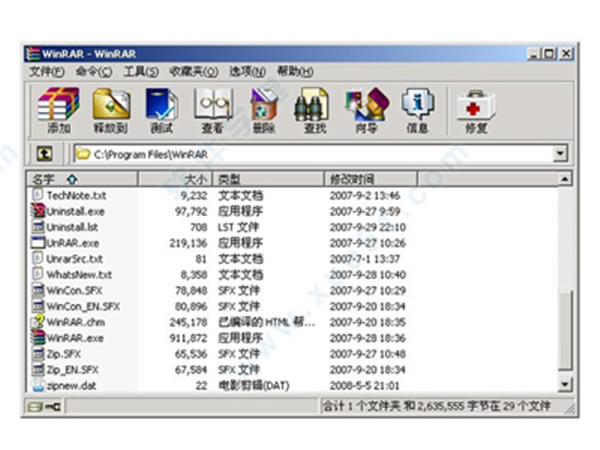Sort by the 大小 column header
Screen dimensions: 600x450
pyautogui.click(x=175, y=179)
